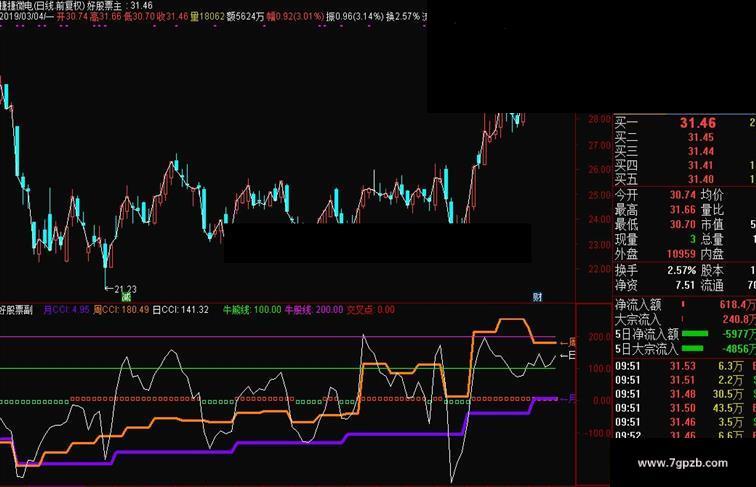Screen dimensions: 756x487
Task: Click the purple 牛熊线: 200.00 label
Action: [x=314, y=310]
